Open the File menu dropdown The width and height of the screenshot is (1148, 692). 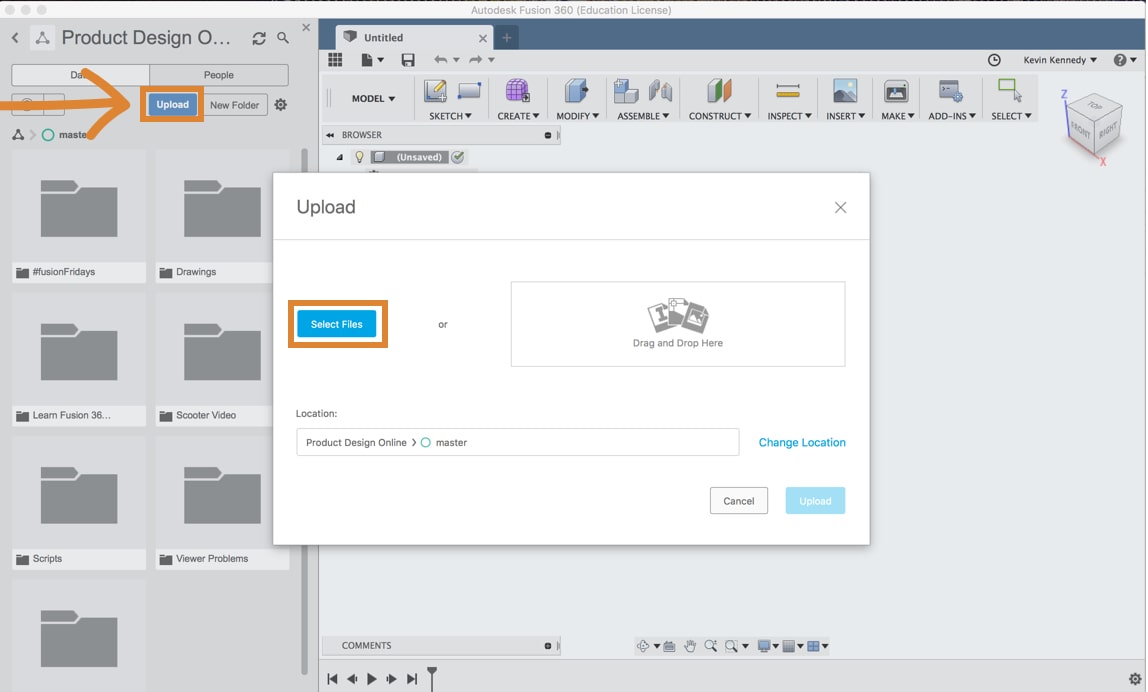(372, 60)
